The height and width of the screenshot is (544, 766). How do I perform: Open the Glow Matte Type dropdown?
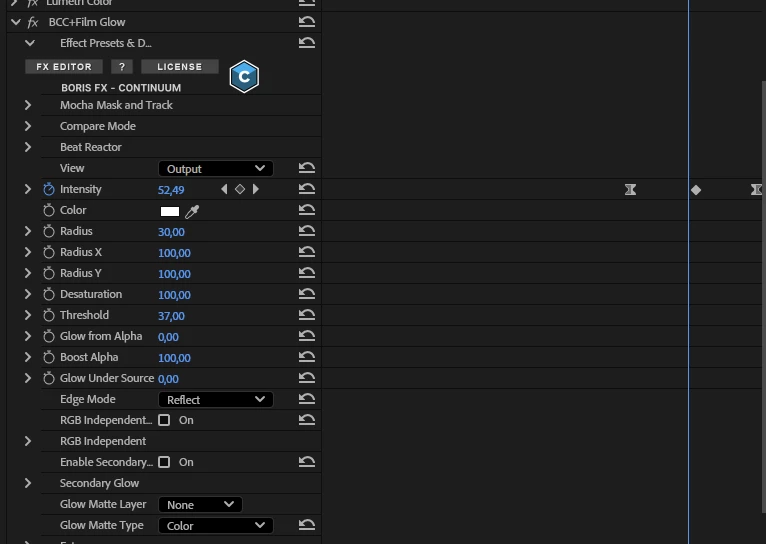click(215, 525)
